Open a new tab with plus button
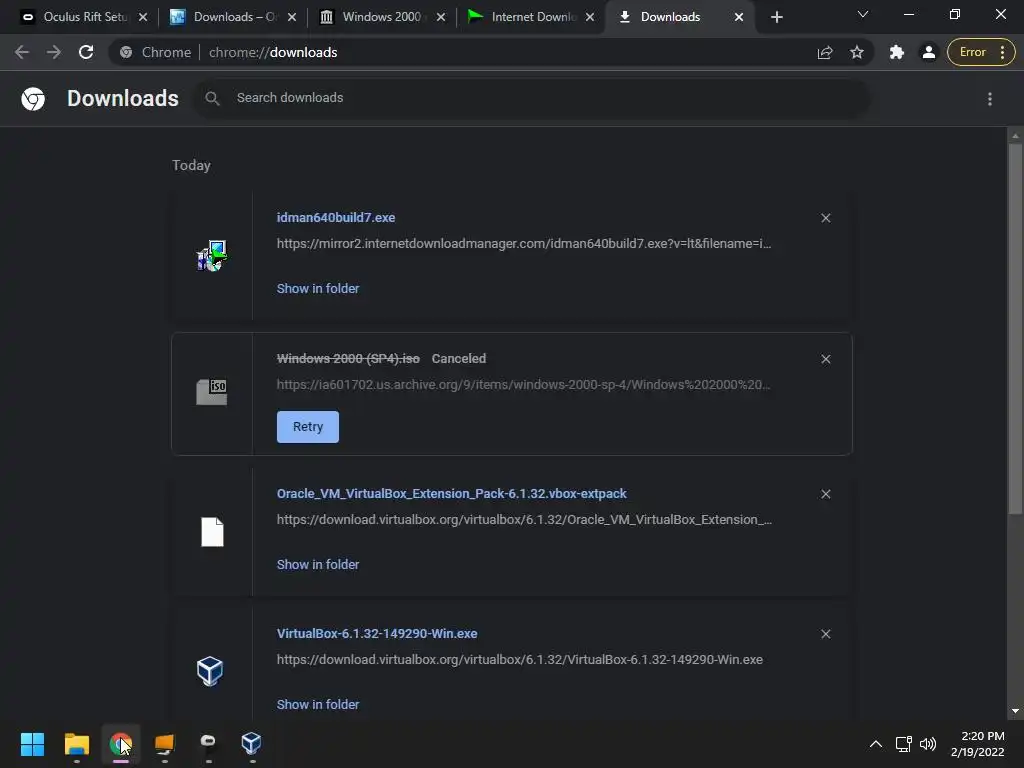The width and height of the screenshot is (1024, 768). (776, 18)
